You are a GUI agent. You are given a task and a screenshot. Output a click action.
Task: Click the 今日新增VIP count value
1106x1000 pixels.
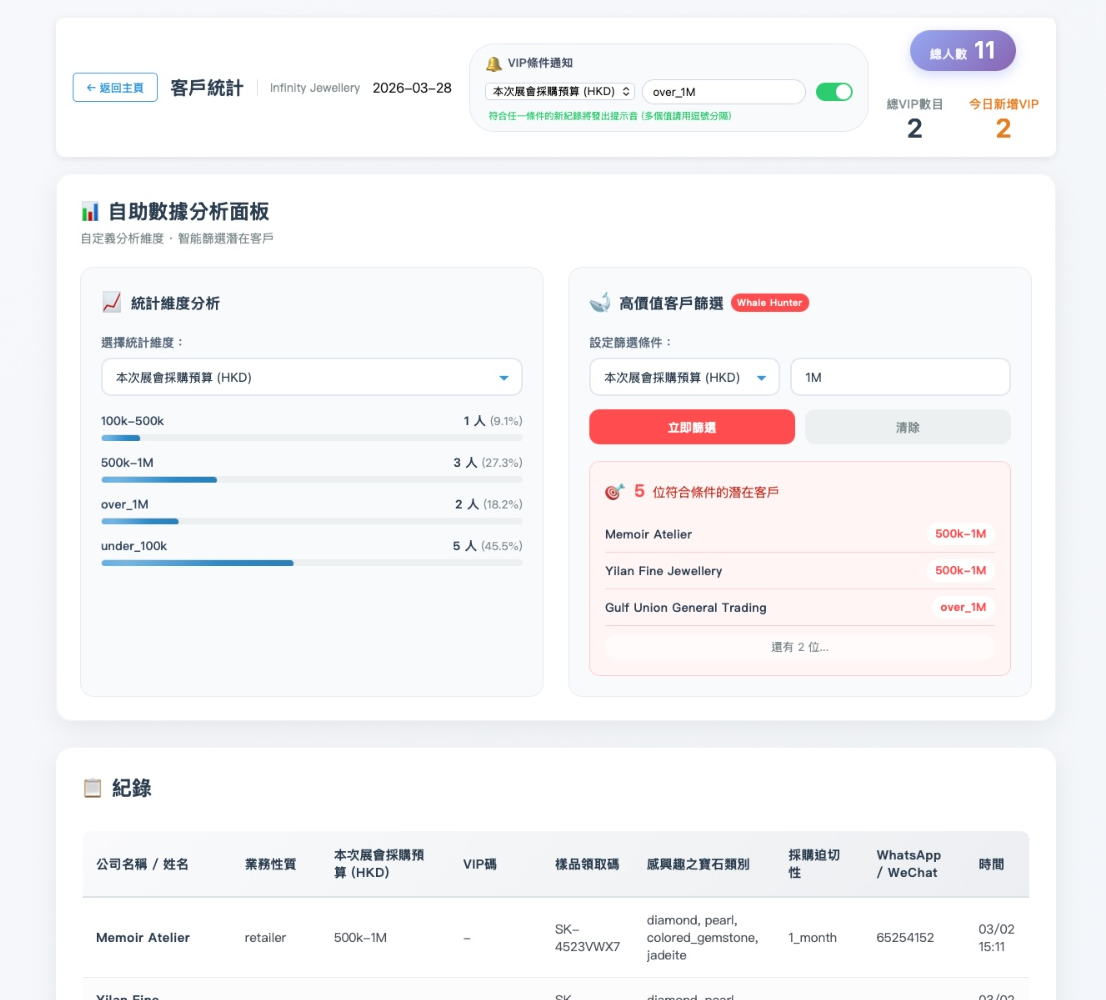click(1003, 128)
